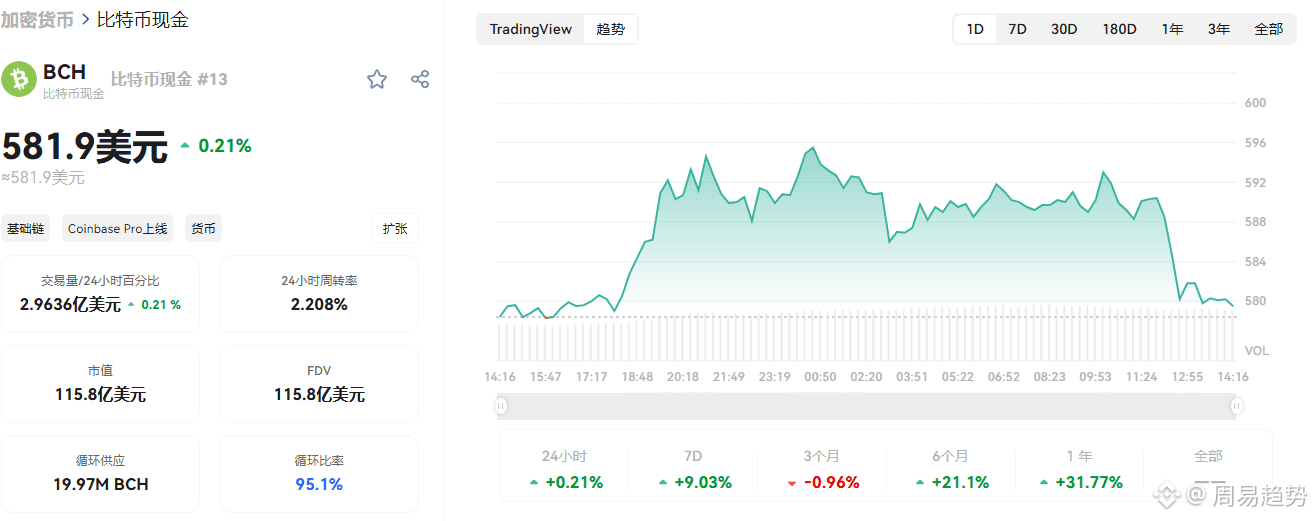Click the star favorite icon
This screenshot has height=521, width=1315.
(377, 79)
